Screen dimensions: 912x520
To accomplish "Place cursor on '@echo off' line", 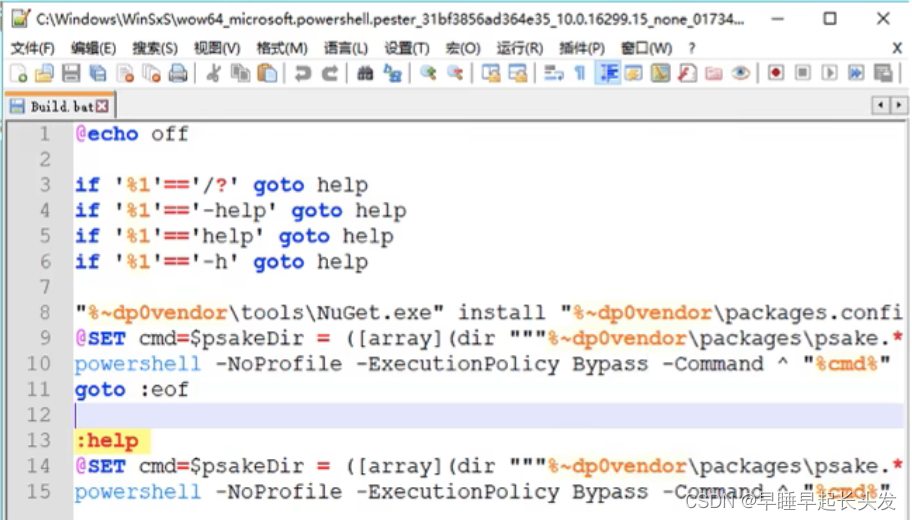I will (x=132, y=134).
